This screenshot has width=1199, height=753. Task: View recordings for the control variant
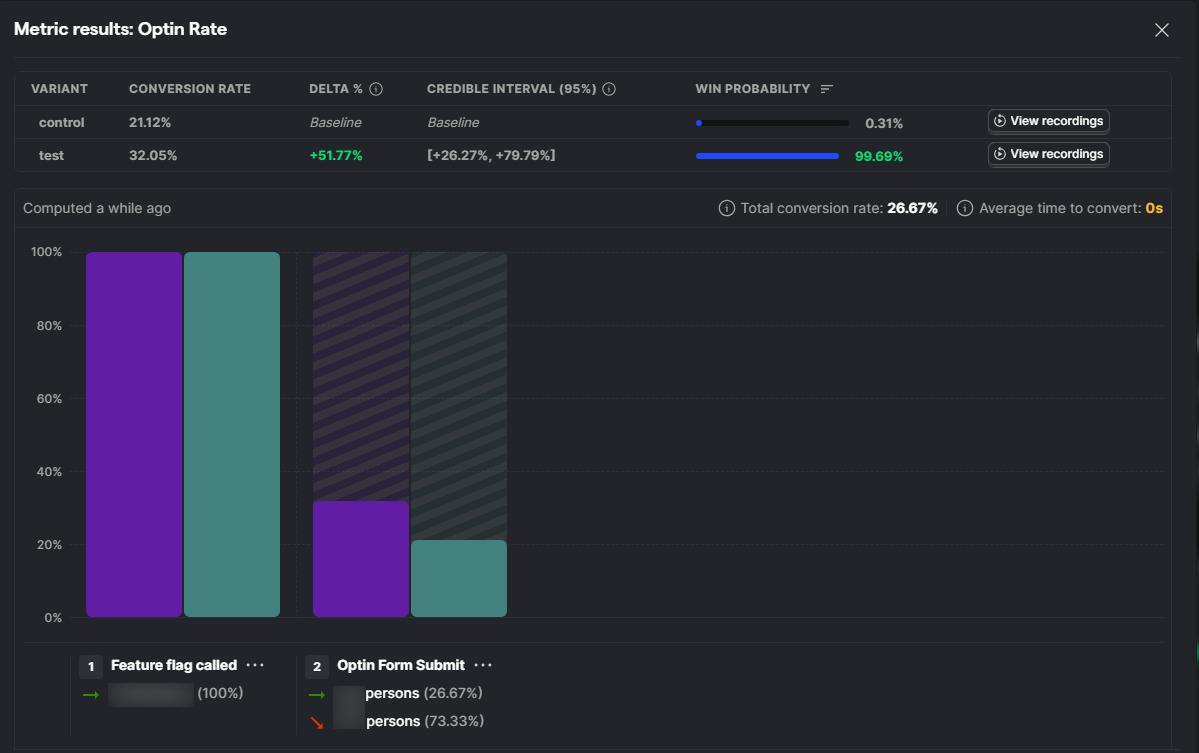[1048, 121]
